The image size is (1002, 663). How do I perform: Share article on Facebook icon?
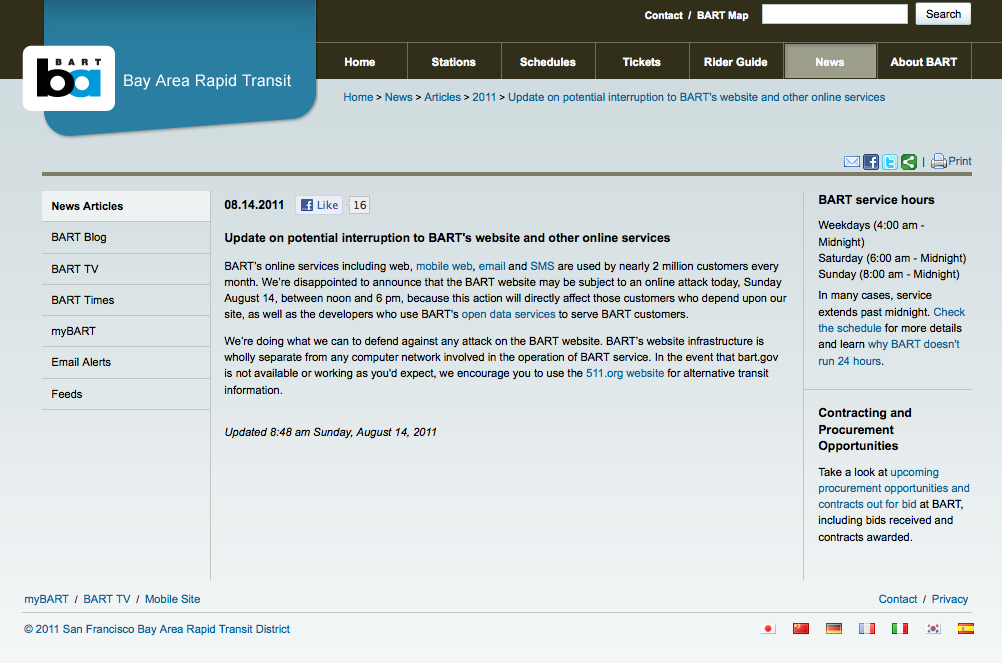point(871,162)
